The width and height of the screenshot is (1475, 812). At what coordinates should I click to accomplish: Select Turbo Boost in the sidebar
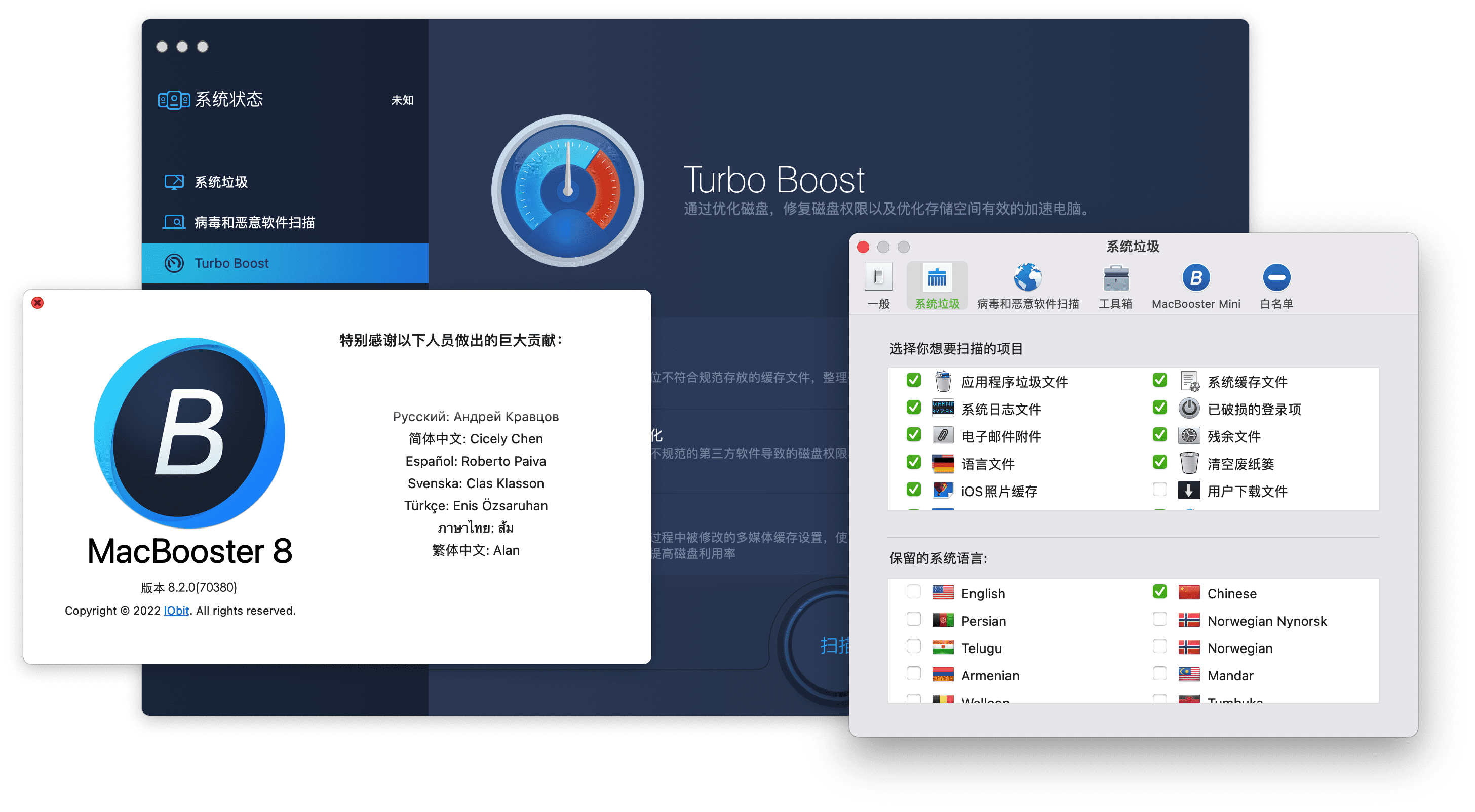(231, 263)
